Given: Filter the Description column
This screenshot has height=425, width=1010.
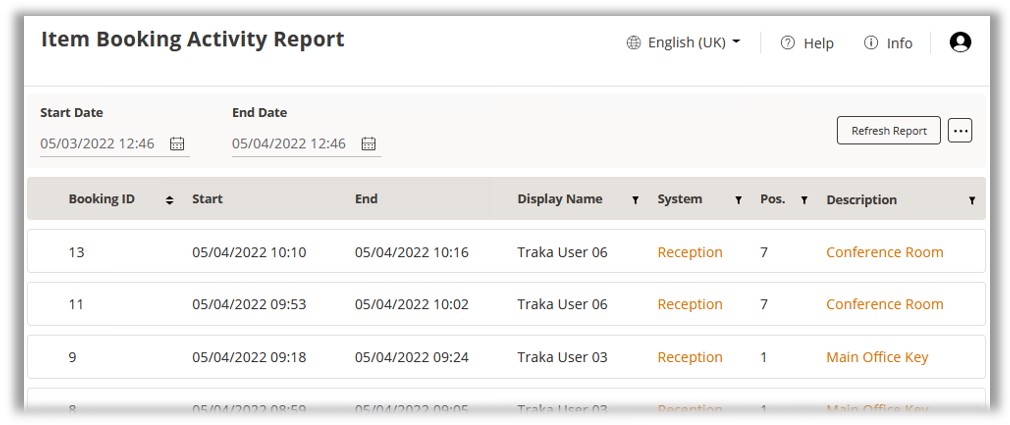Looking at the screenshot, I should pos(971,200).
